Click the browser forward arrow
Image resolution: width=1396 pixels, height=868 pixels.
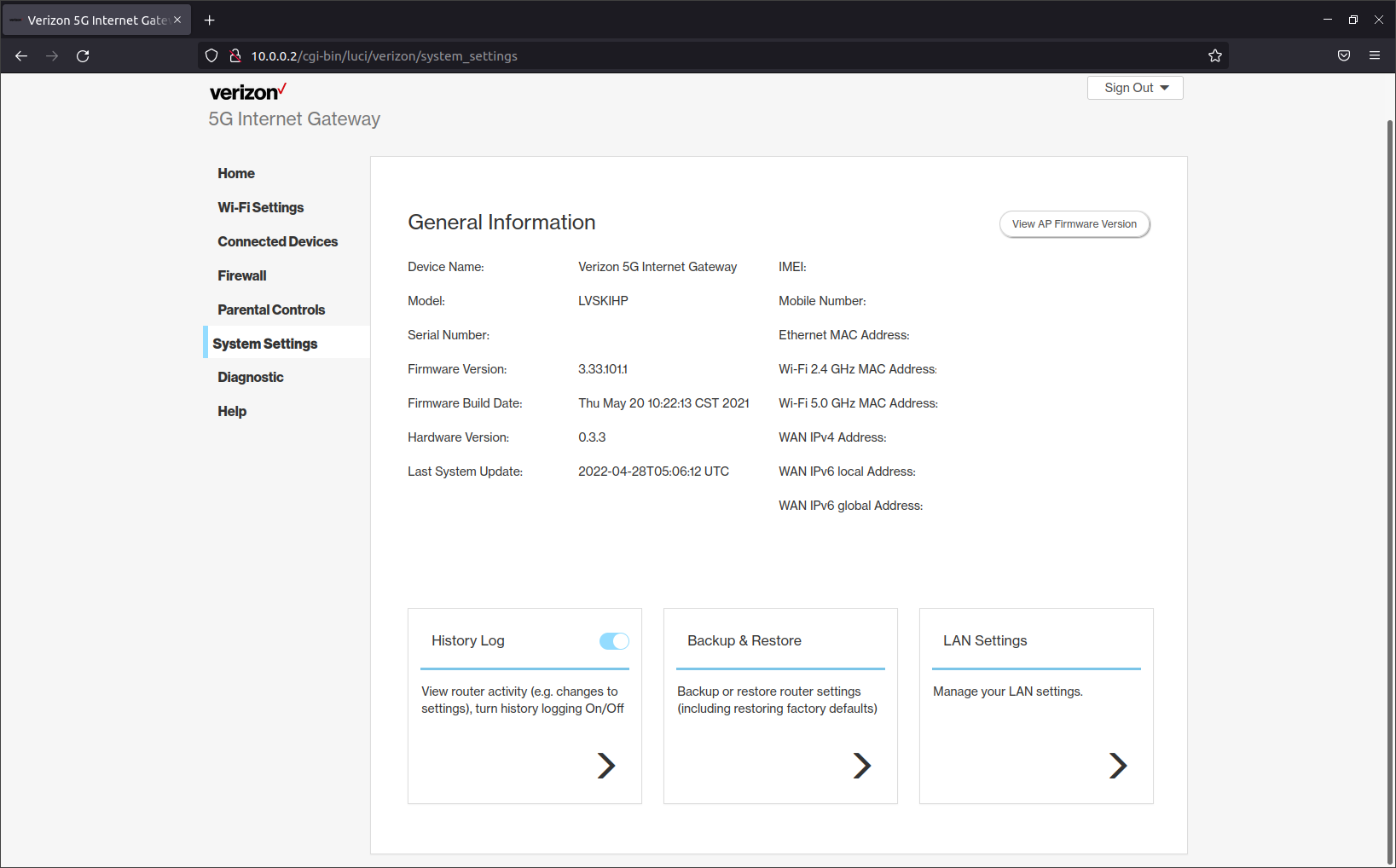52,56
